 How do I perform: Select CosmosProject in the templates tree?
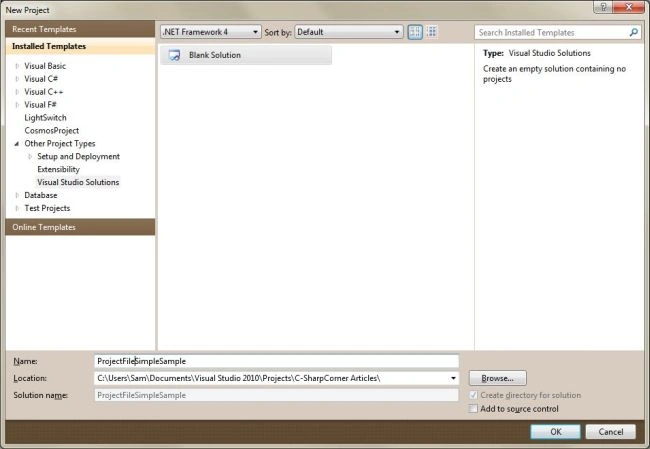pyautogui.click(x=51, y=131)
